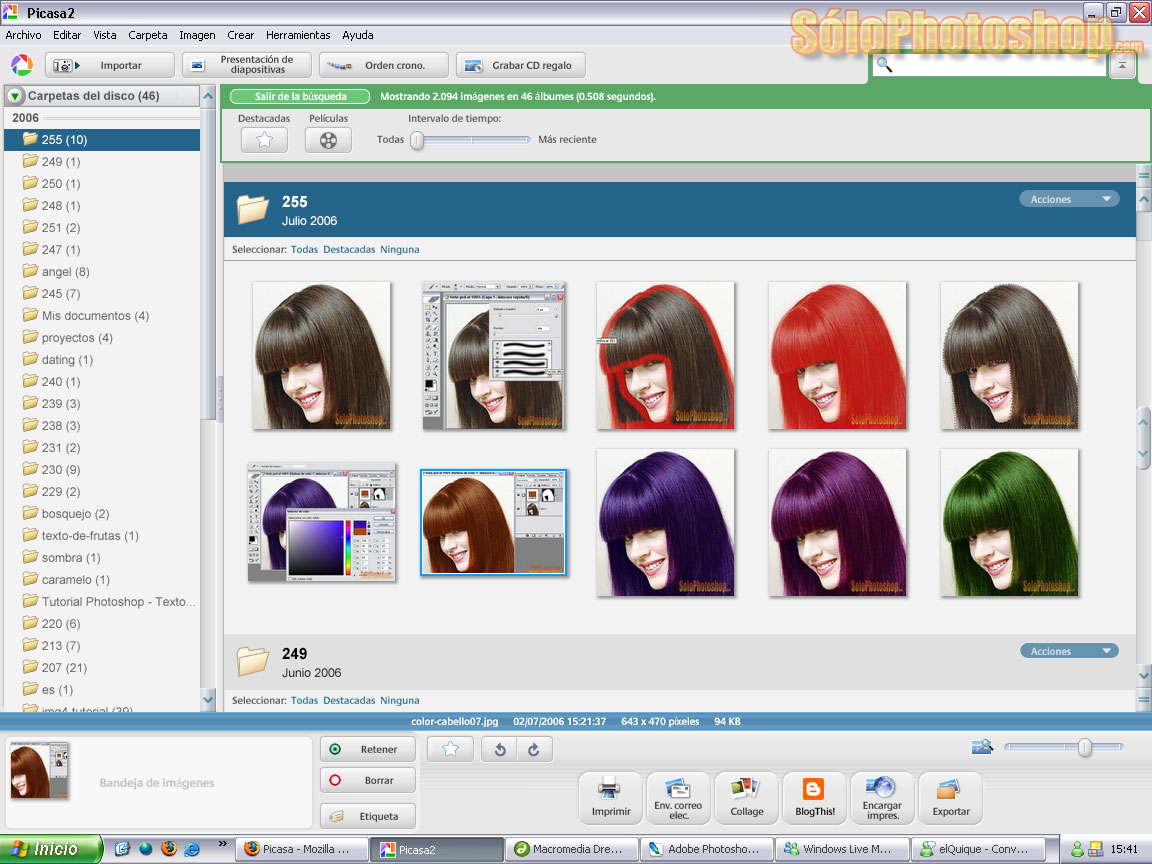Viewport: 1152px width, 864px height.
Task: Open Acciones dropdown for album 255
Action: (1069, 199)
